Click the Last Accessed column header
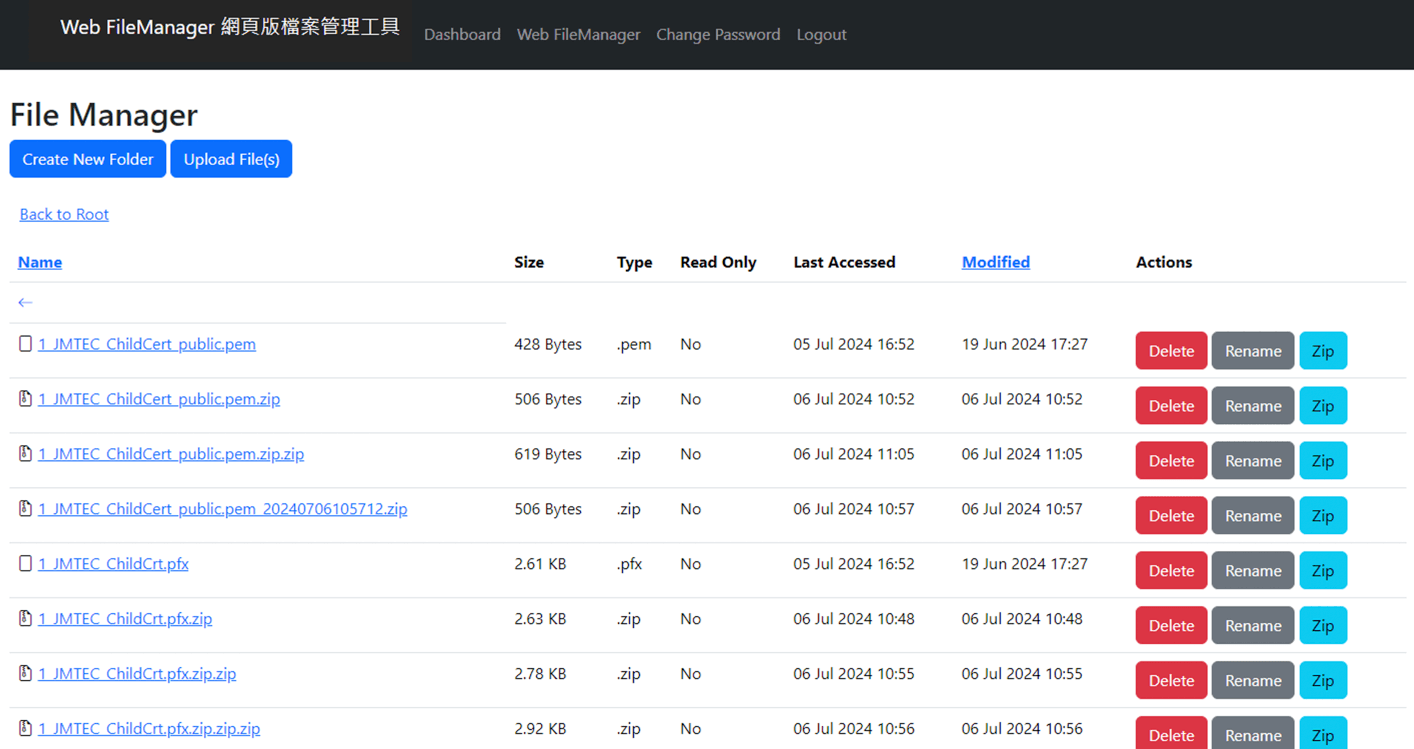 [x=844, y=262]
